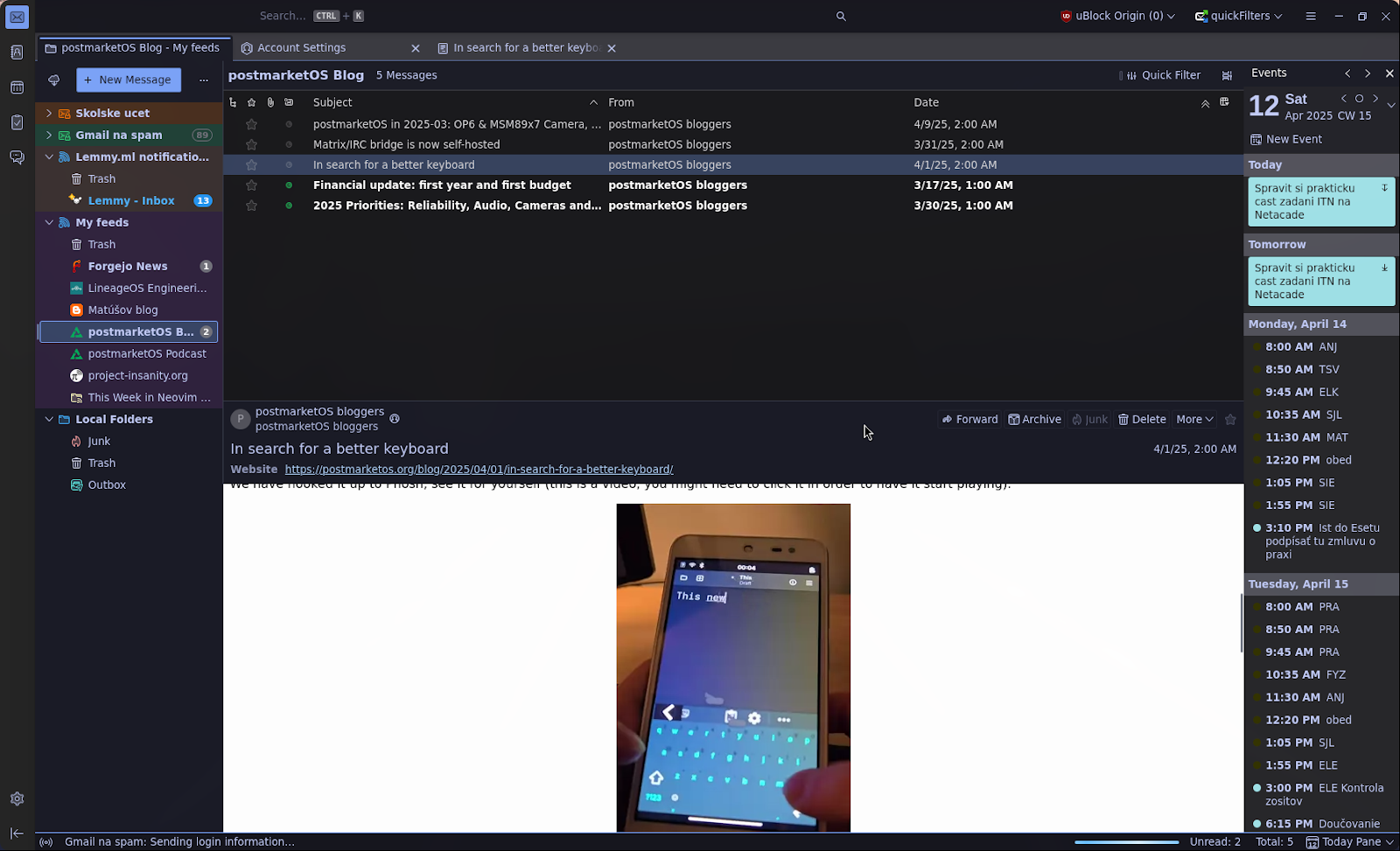Forward the message

pyautogui.click(x=969, y=420)
